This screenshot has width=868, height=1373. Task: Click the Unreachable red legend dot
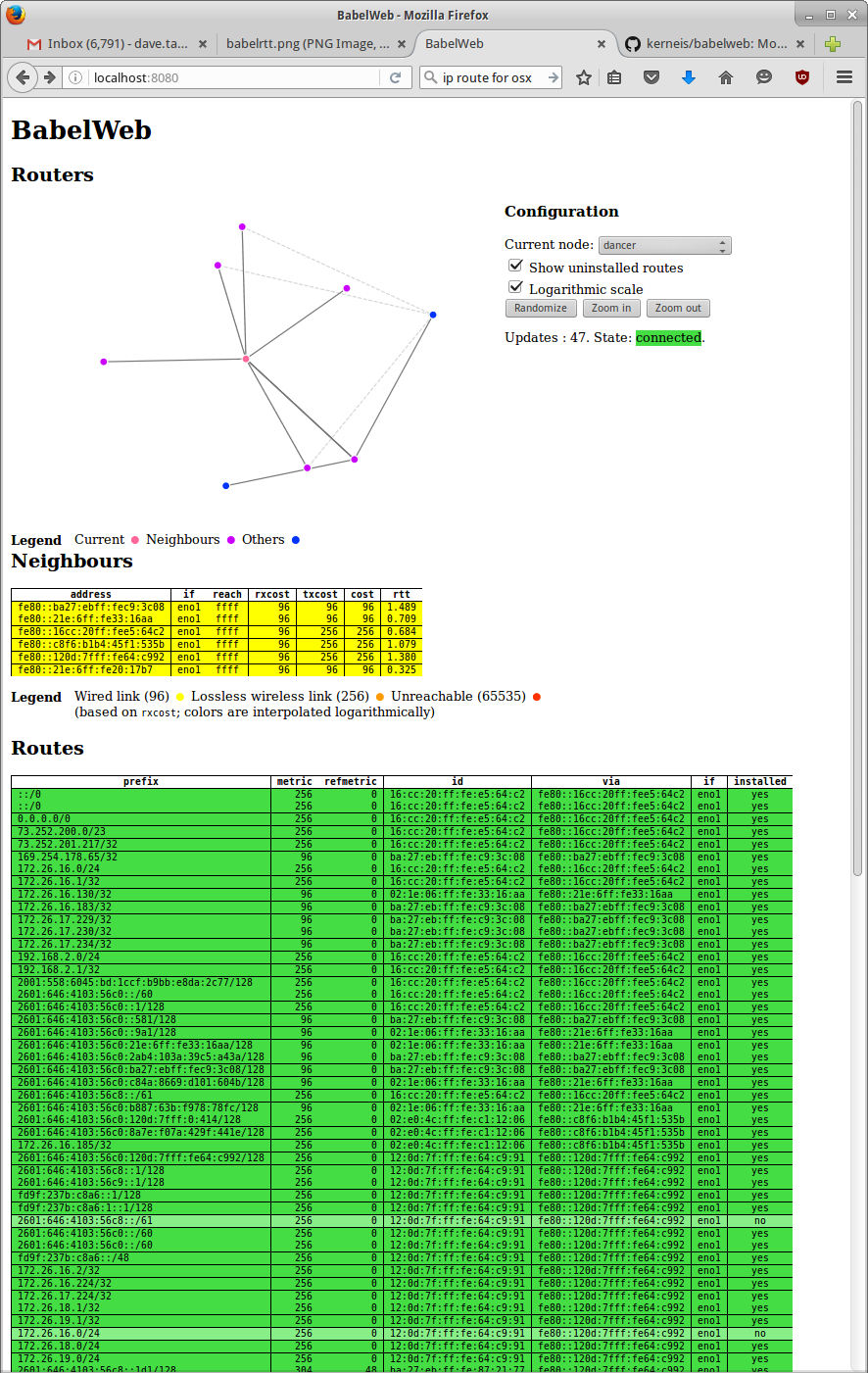tap(537, 697)
